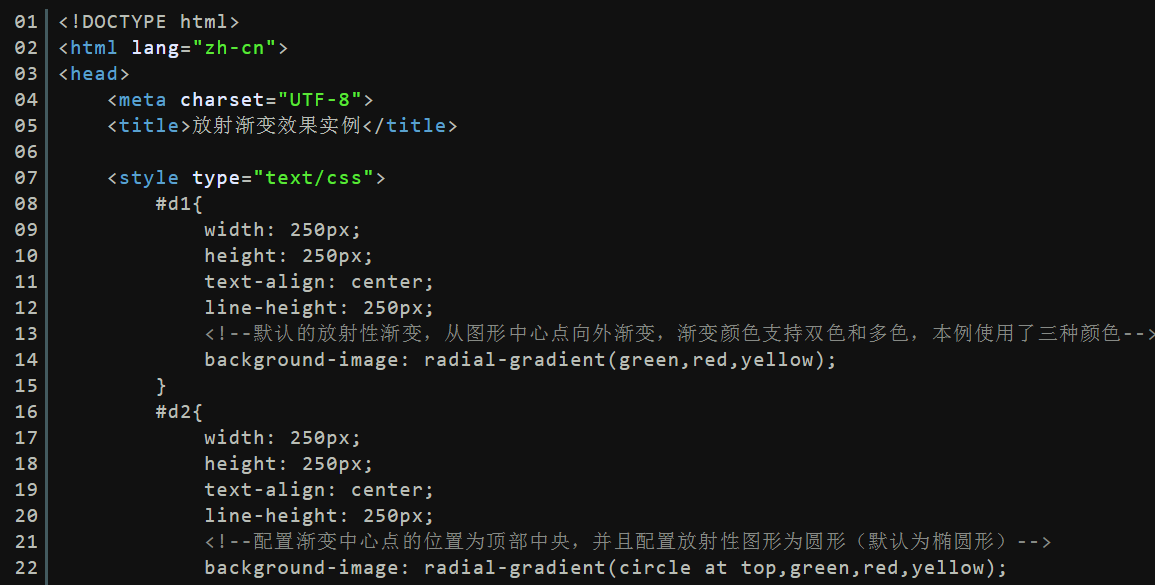Select the DOCTYPE html declaration text

(149, 22)
